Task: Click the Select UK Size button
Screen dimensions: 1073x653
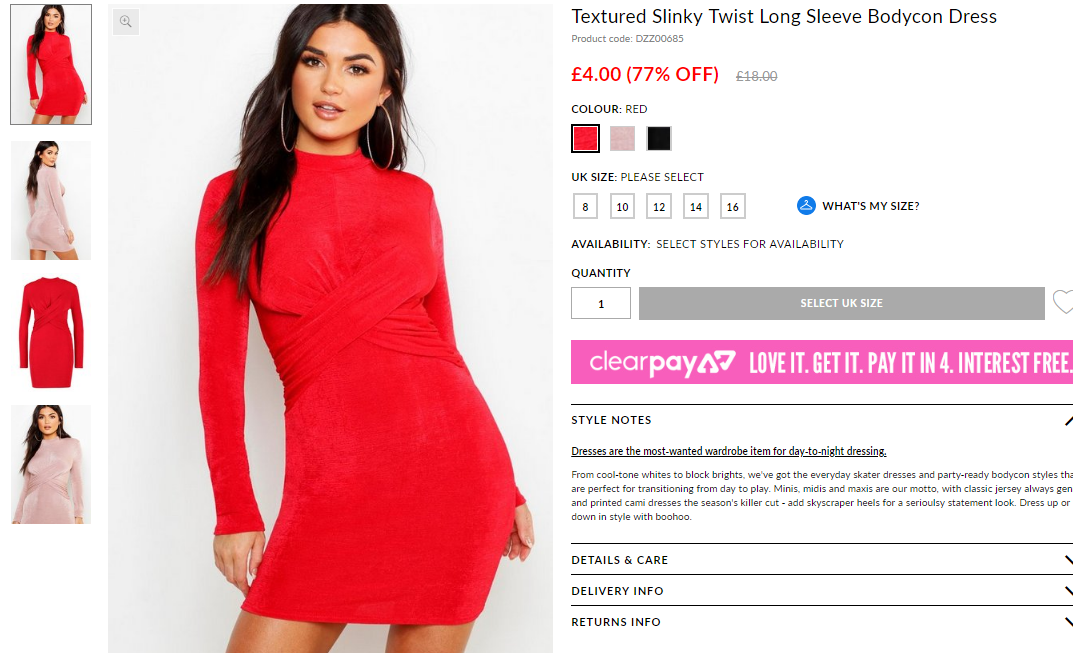Action: point(842,303)
